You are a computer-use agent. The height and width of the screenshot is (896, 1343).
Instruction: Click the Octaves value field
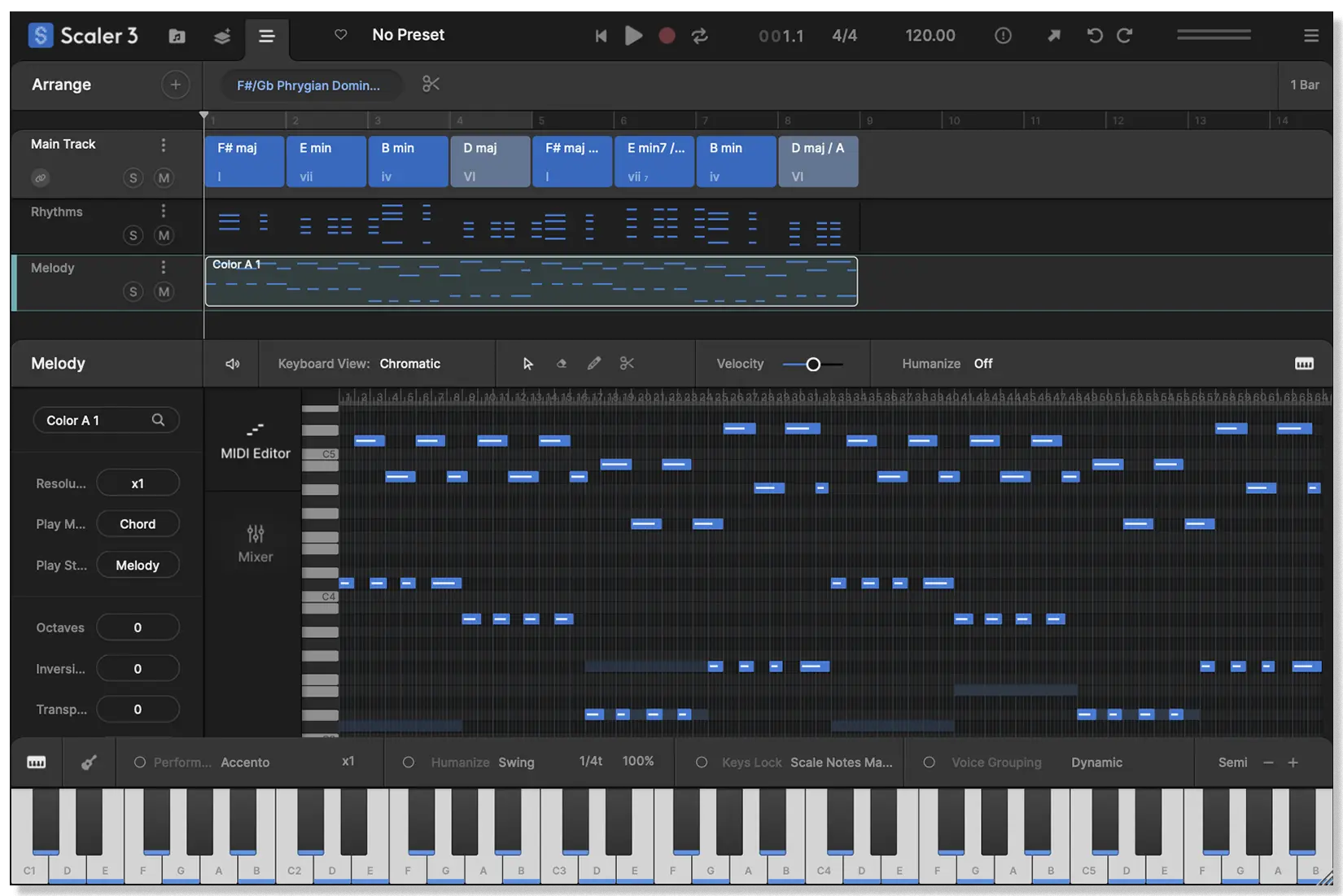[138, 627]
